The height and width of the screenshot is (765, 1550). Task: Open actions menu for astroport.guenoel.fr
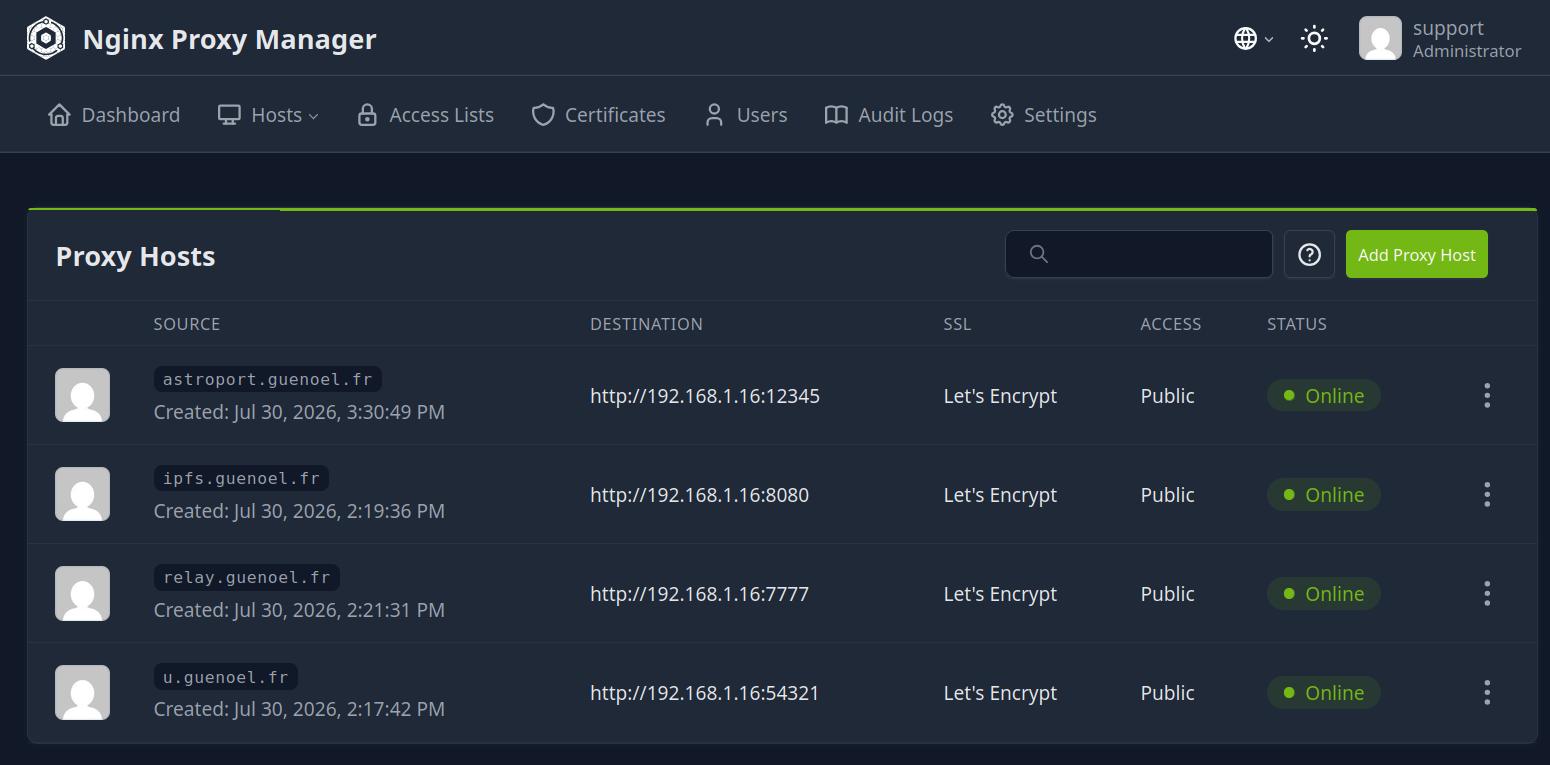pyautogui.click(x=1487, y=395)
